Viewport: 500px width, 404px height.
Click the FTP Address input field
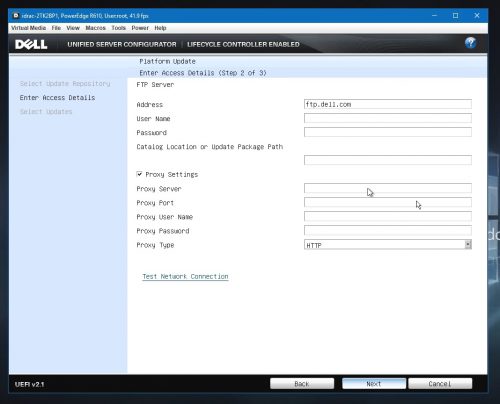tap(388, 104)
